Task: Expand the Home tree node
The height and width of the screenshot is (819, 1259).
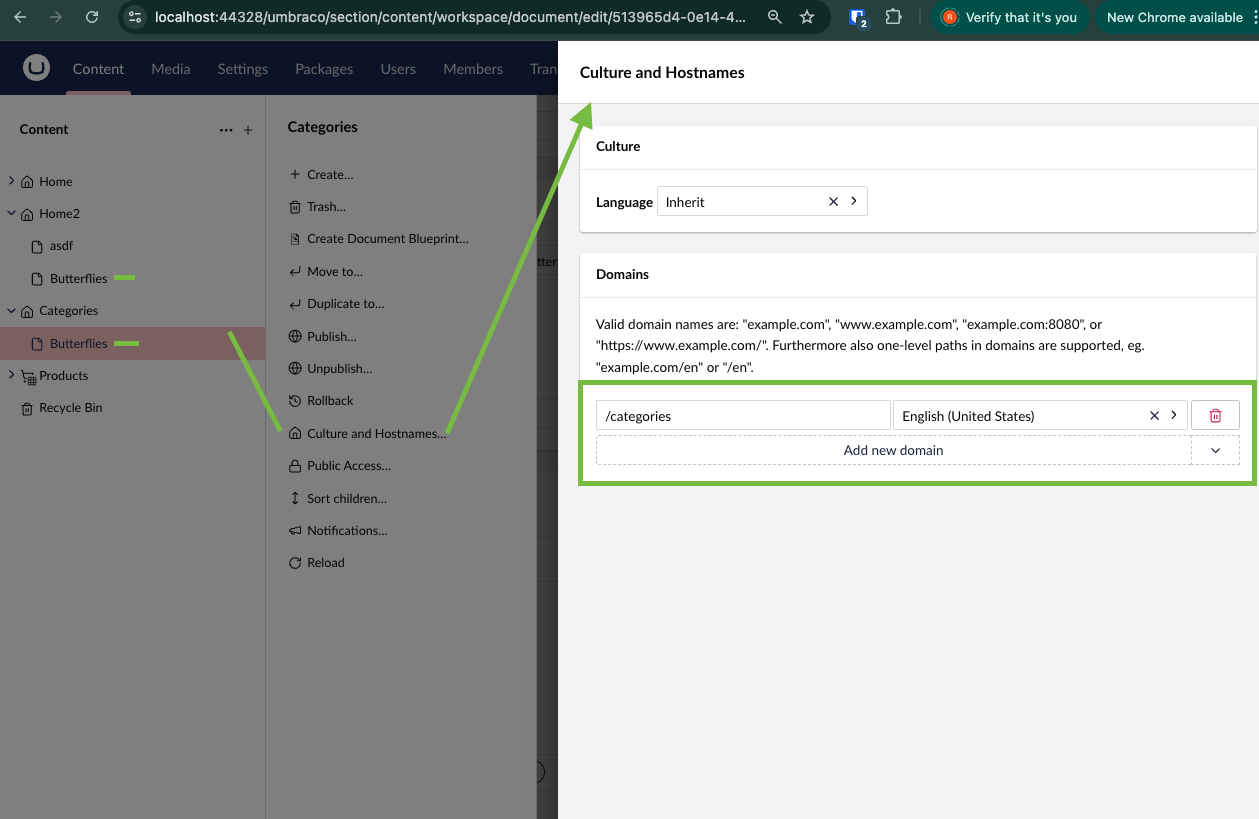Action: (x=11, y=181)
